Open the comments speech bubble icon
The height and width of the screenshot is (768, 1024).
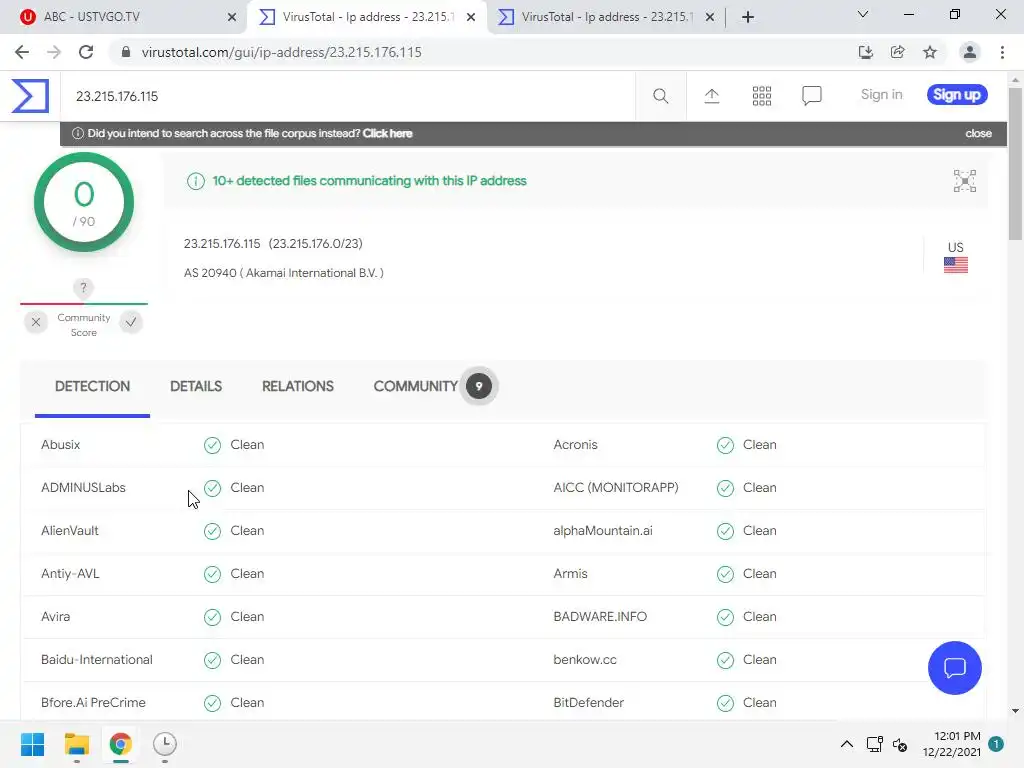pyautogui.click(x=811, y=96)
